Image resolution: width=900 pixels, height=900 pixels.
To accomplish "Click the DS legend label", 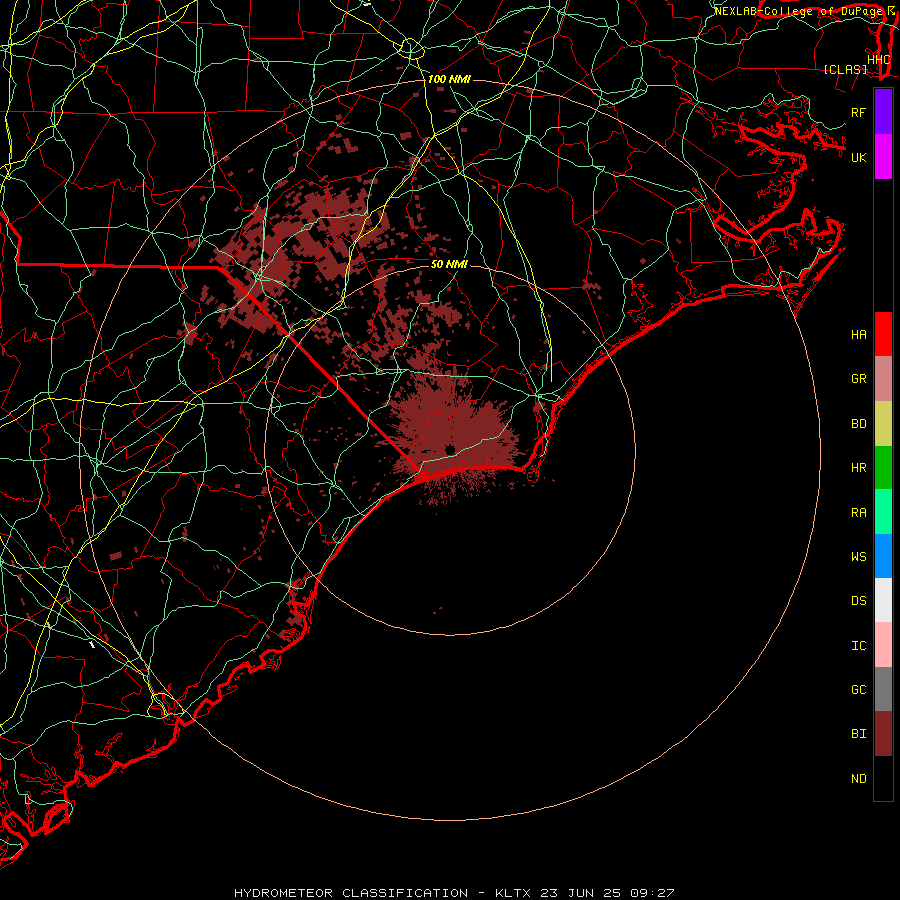I will pyautogui.click(x=858, y=601).
